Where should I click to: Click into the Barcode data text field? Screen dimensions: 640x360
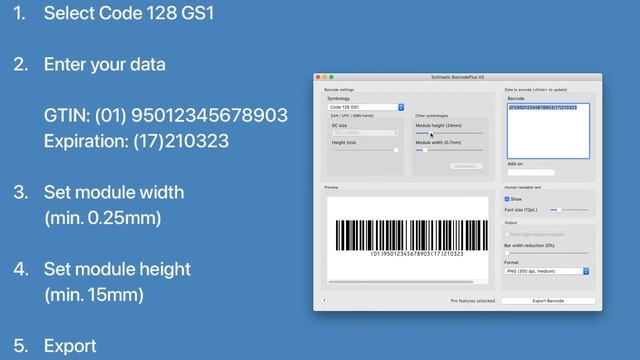click(x=548, y=131)
